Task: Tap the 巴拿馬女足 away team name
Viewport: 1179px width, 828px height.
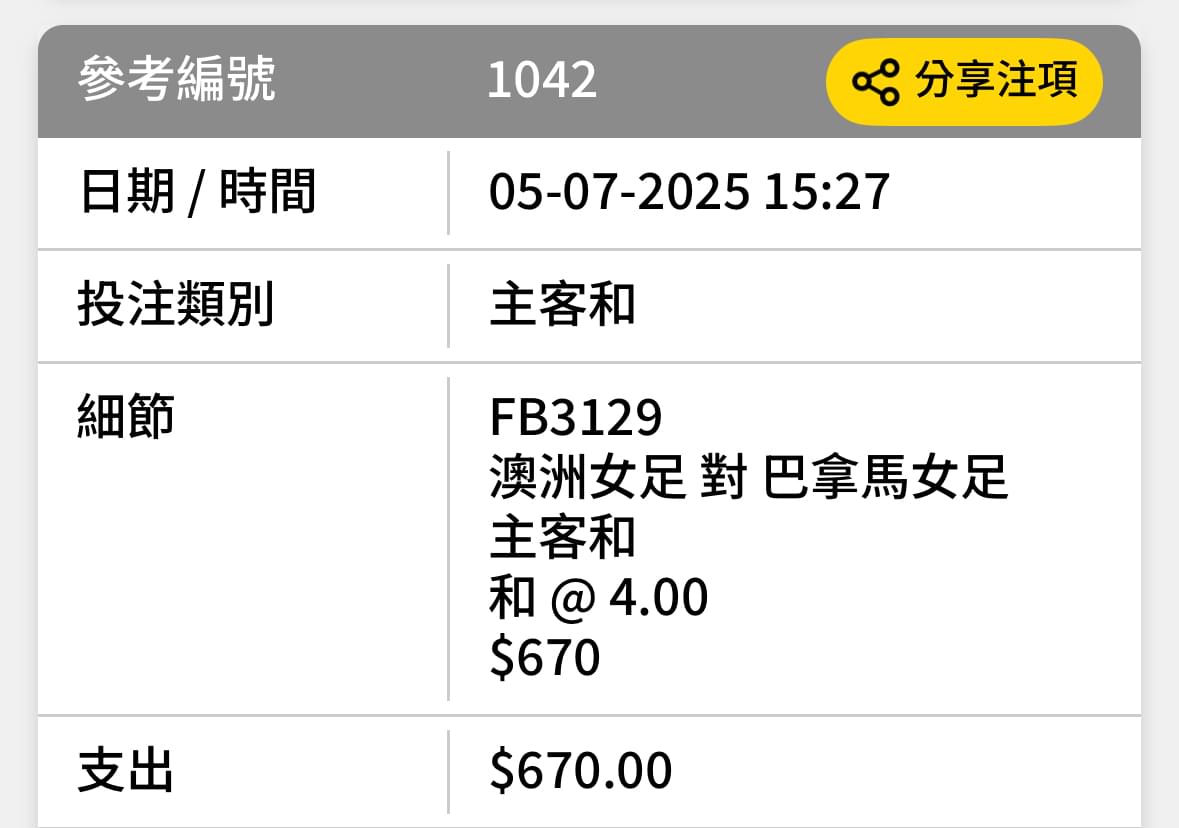Action: (x=885, y=478)
